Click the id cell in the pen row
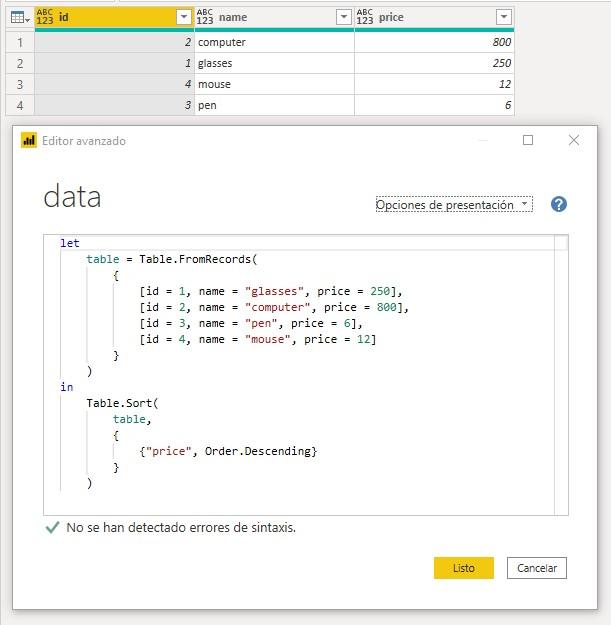Image resolution: width=611 pixels, height=625 pixels. coord(114,106)
